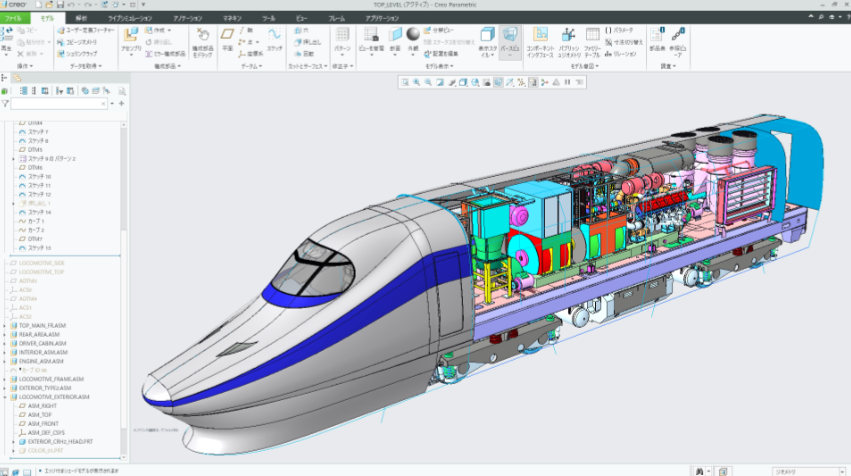The width and height of the screenshot is (851, 476).
Task: Open the File (ファイル) menu
Action: [x=14, y=18]
